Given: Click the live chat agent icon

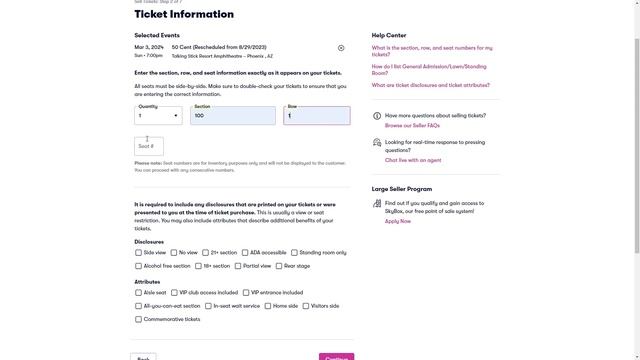Looking at the screenshot, I should click(x=377, y=142).
